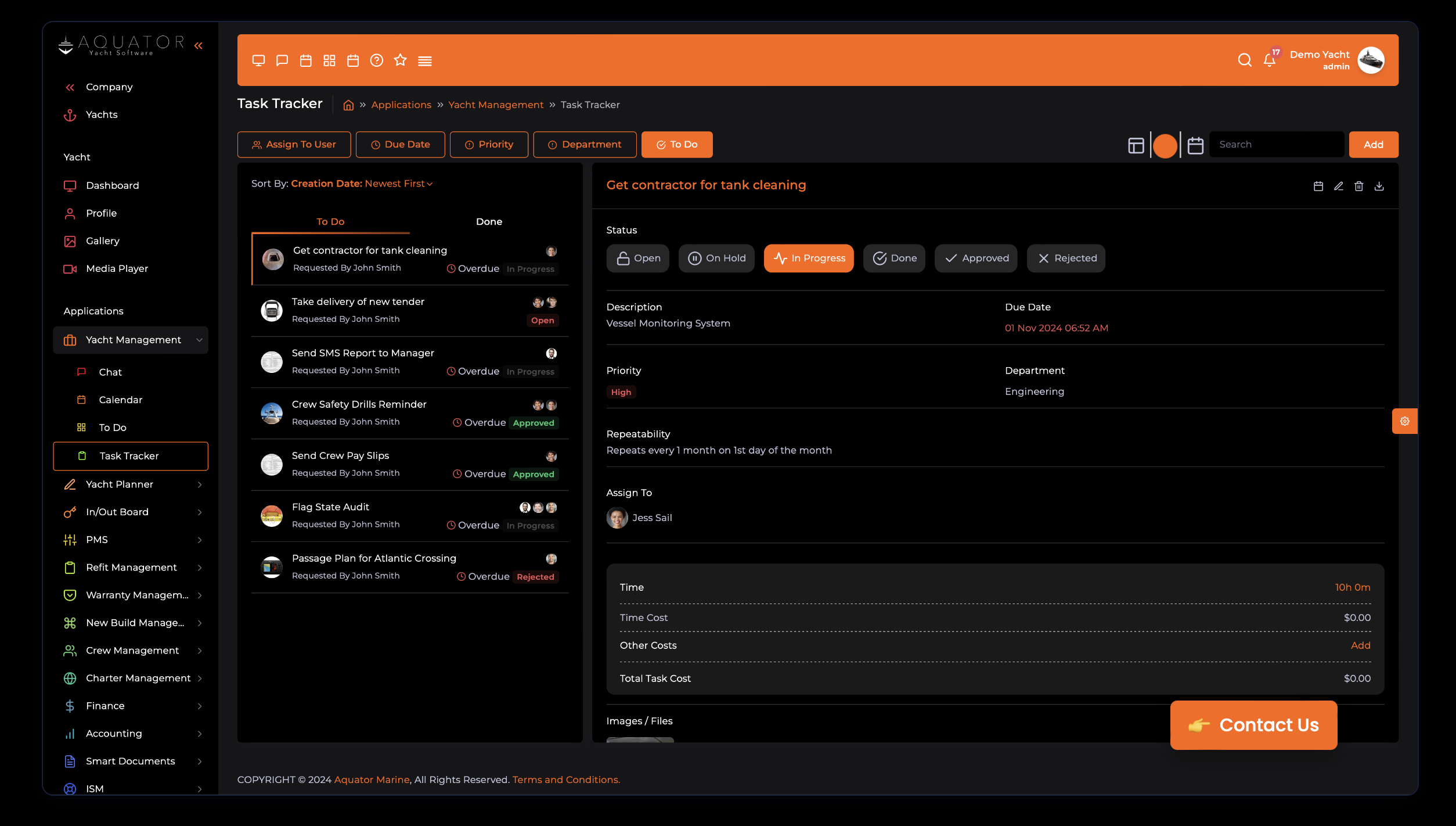Set task status to Open

tap(637, 258)
